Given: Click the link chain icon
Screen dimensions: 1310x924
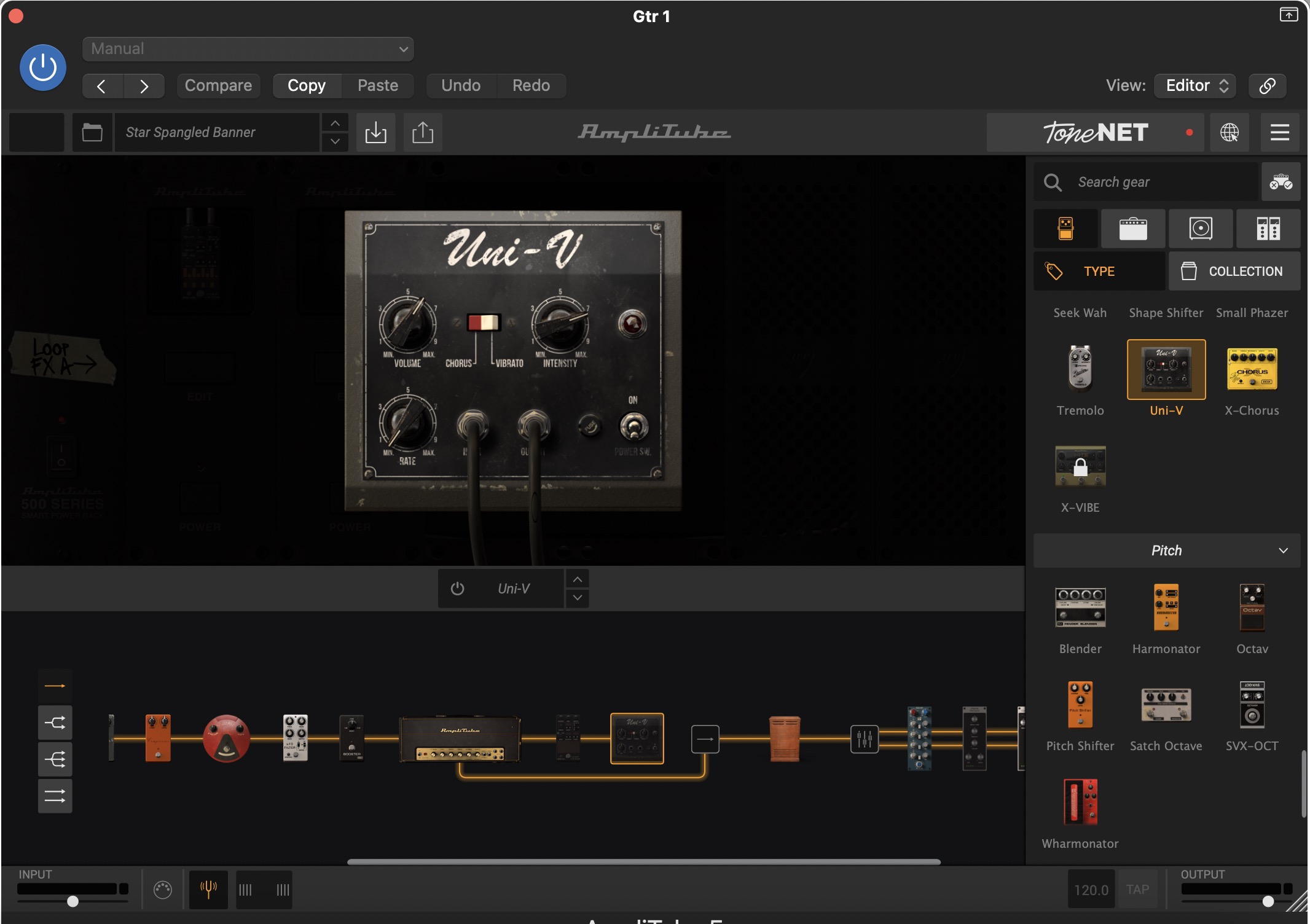Looking at the screenshot, I should 1267,85.
